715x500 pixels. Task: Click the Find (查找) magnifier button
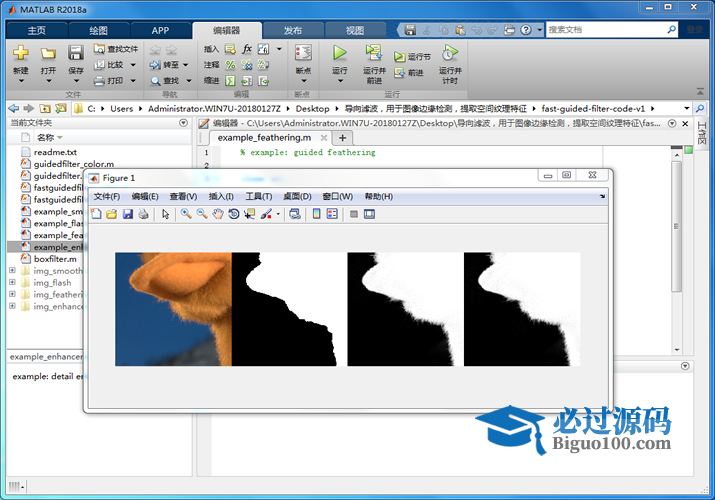(x=165, y=81)
